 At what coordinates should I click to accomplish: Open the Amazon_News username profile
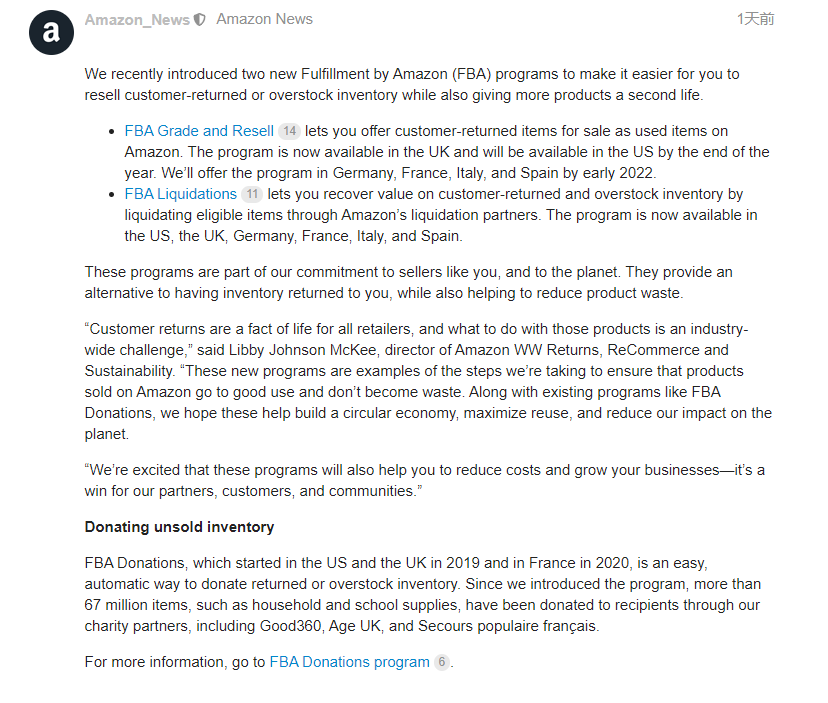(137, 19)
